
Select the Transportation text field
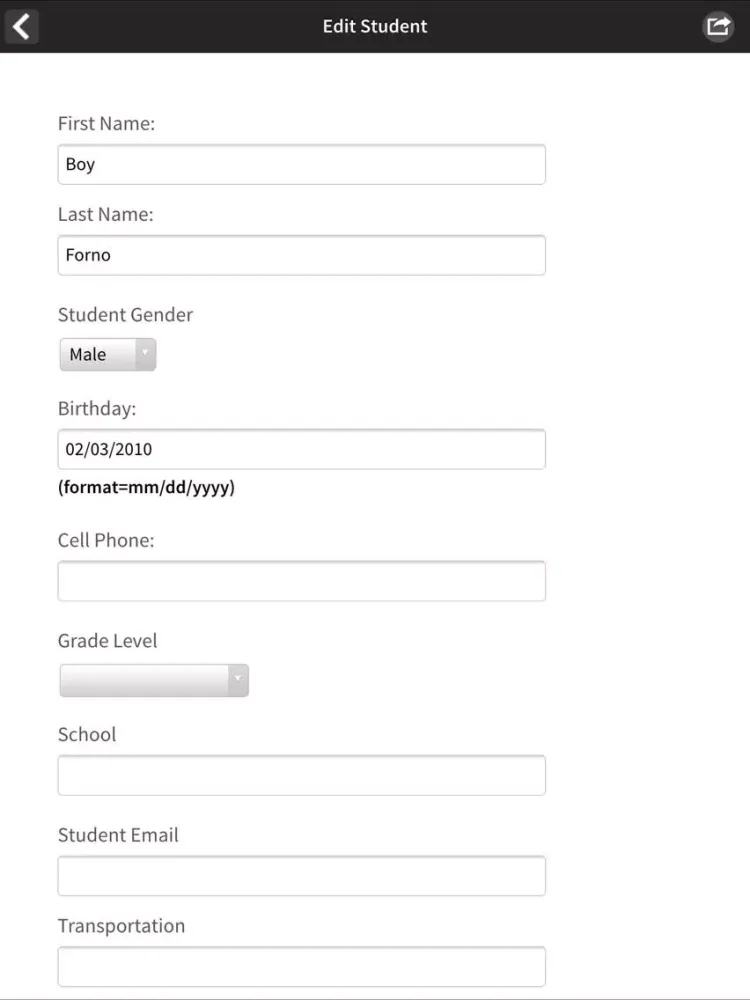[301, 967]
